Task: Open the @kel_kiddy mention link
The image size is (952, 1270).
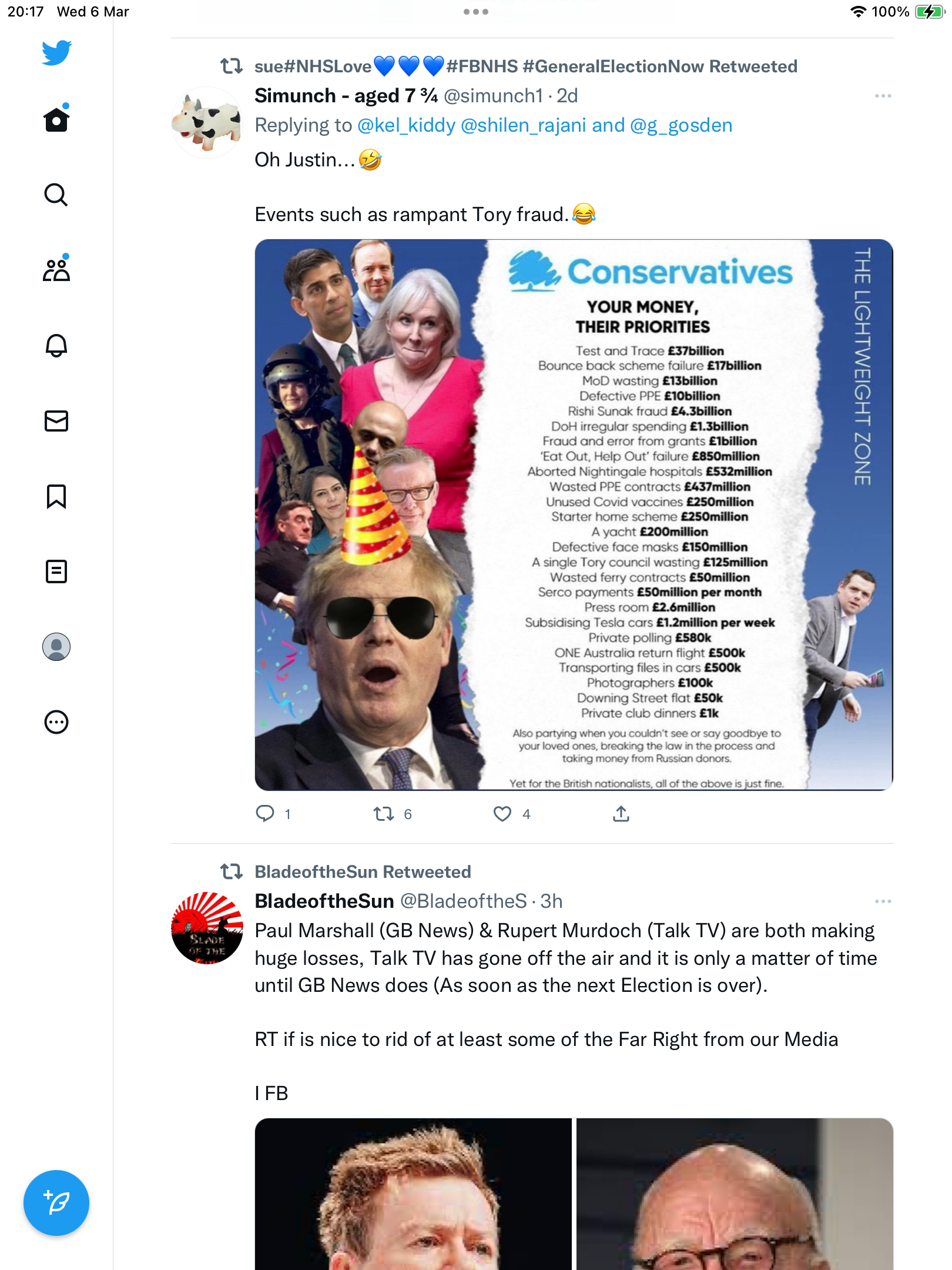Action: coord(407,125)
